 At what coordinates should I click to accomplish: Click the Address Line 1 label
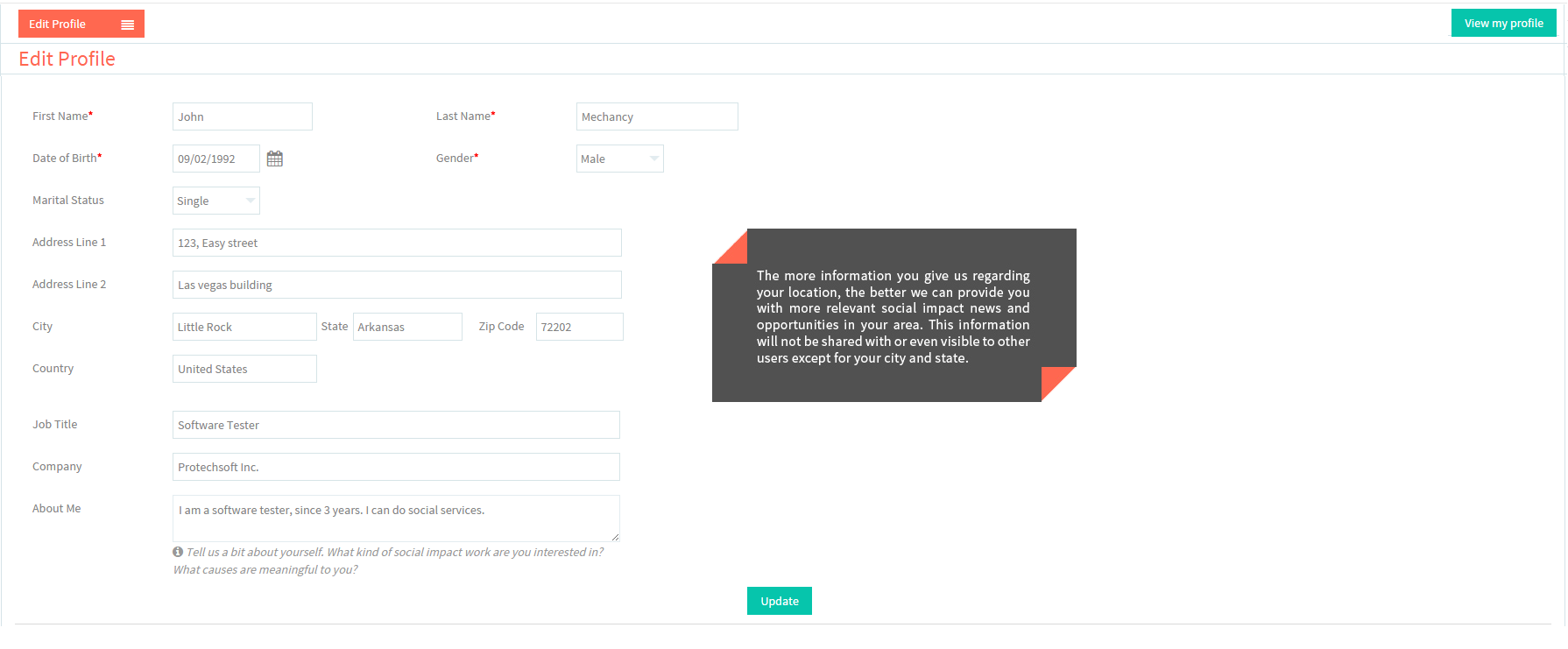point(68,242)
